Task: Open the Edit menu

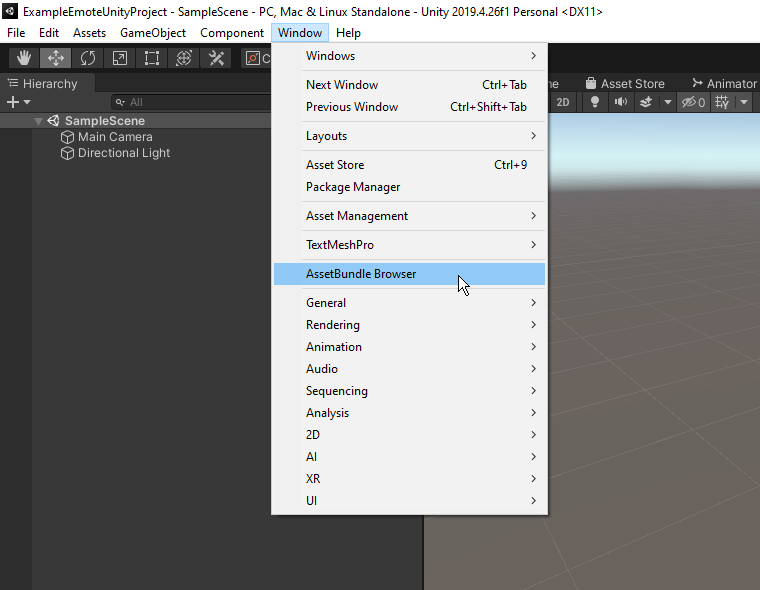Action: point(49,33)
